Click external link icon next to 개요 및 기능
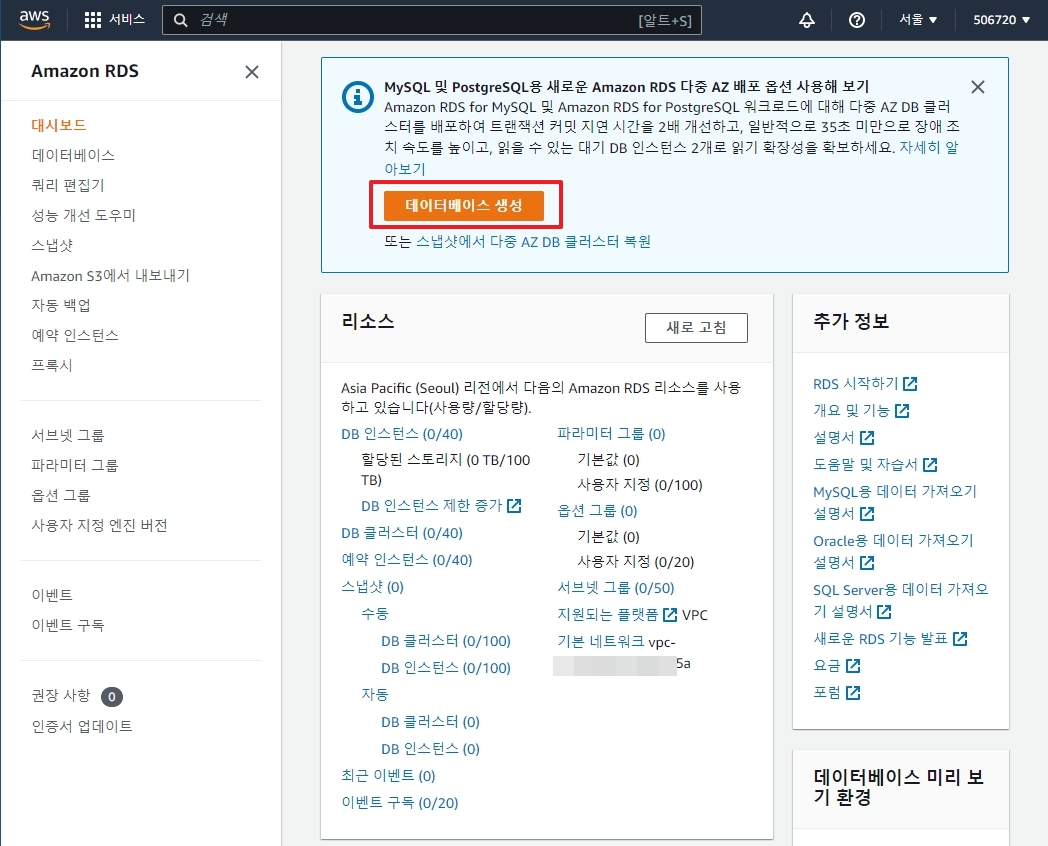Screen dimensions: 1048x846 coord(902,410)
